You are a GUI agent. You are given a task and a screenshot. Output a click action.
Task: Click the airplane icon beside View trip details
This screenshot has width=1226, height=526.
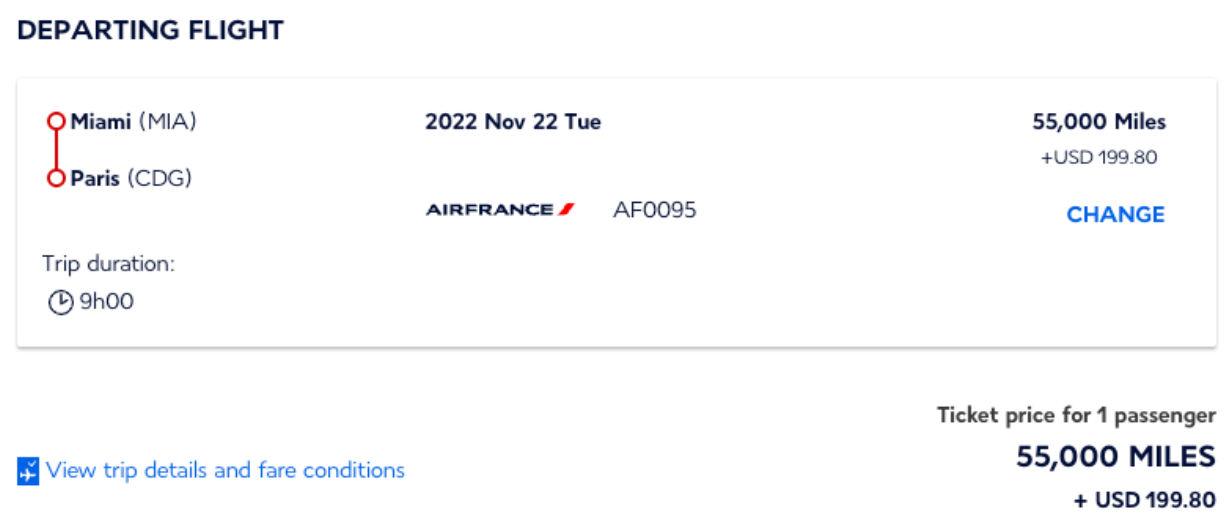(28, 470)
